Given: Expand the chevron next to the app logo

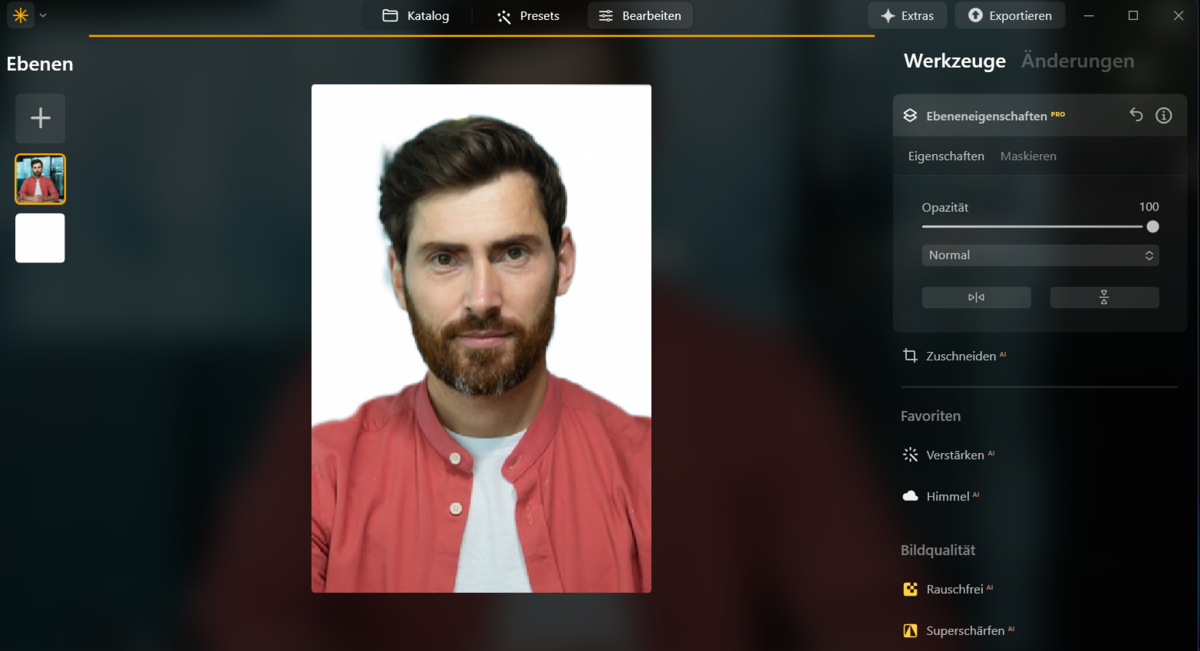Looking at the screenshot, I should pos(41,15).
